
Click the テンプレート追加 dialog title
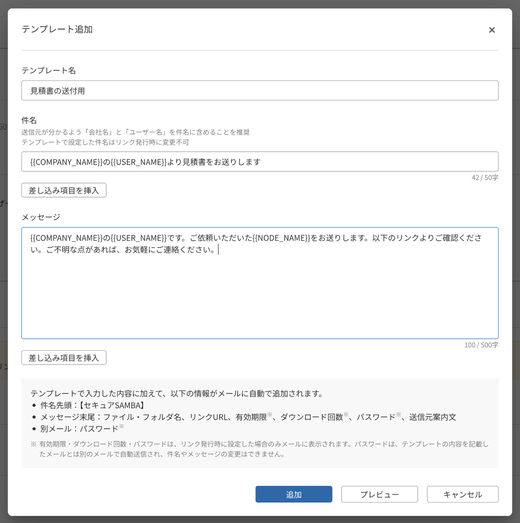57,29
